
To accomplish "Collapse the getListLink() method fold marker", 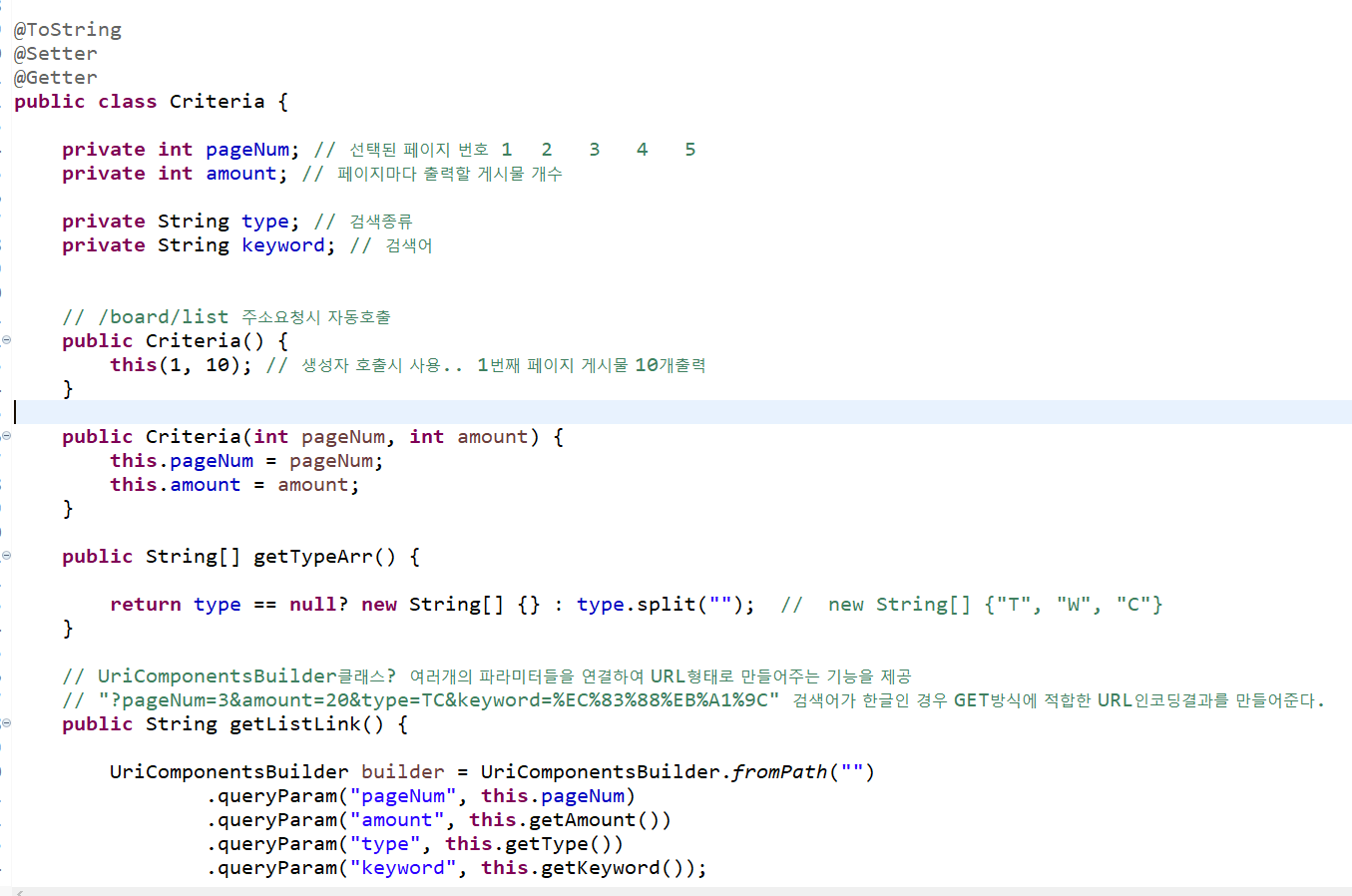I will [6, 723].
